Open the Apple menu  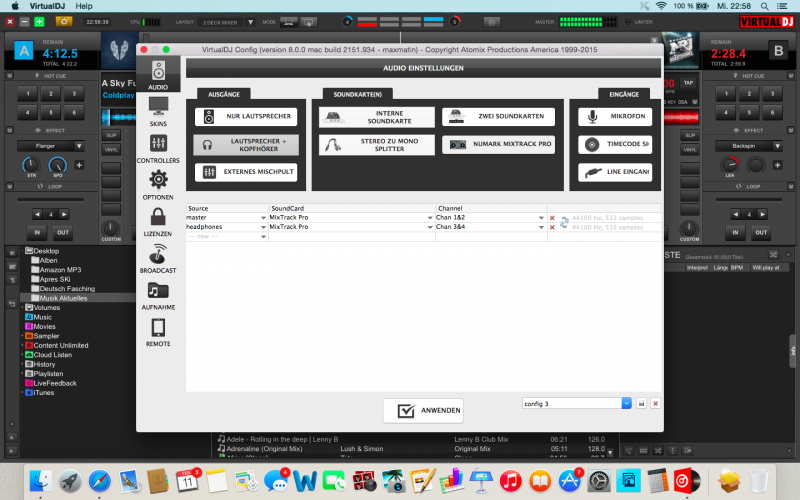tap(15, 6)
